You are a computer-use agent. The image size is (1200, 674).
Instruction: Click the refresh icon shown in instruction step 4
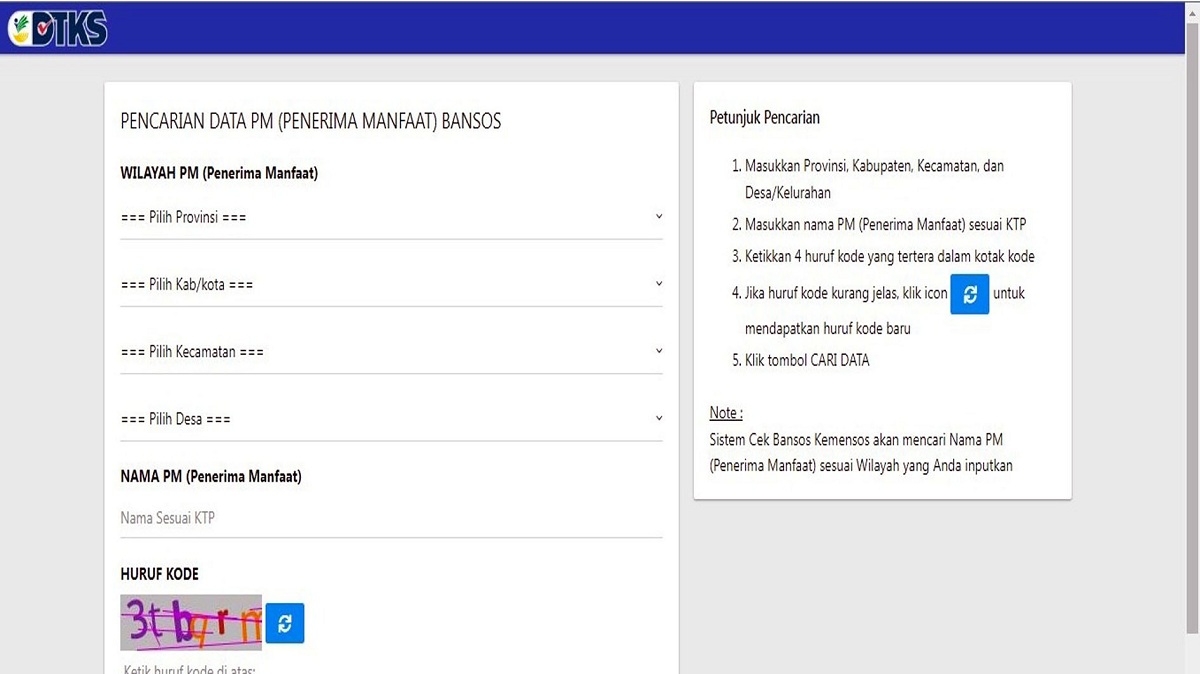[968, 293]
